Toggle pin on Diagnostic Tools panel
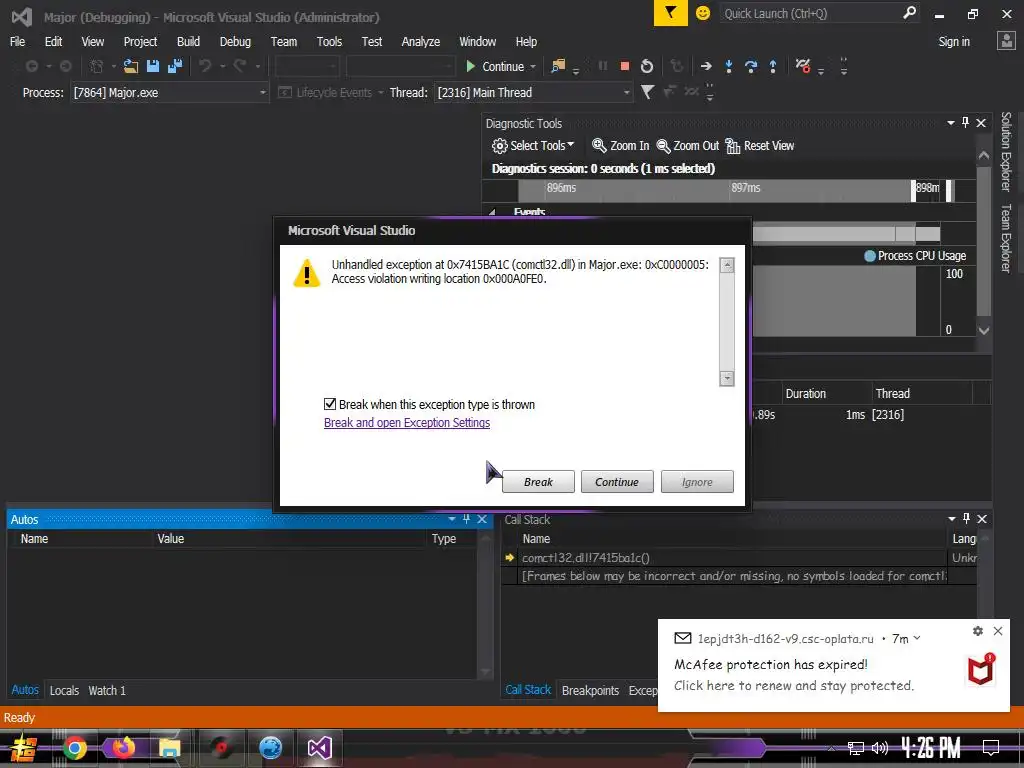 click(x=966, y=123)
